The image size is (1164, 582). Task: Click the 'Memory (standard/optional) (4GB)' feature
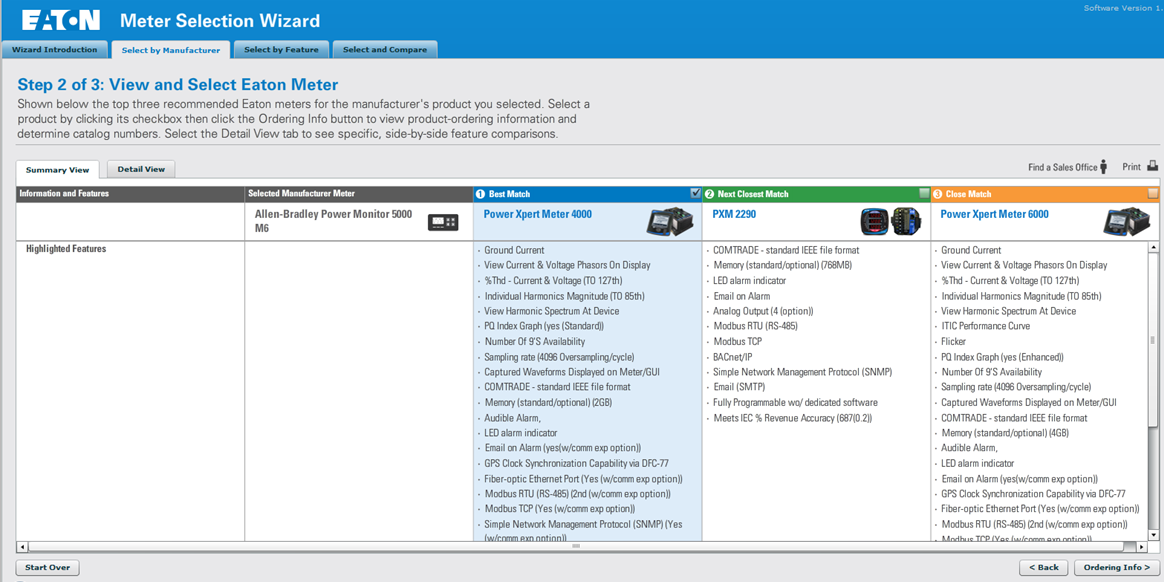pos(1005,433)
